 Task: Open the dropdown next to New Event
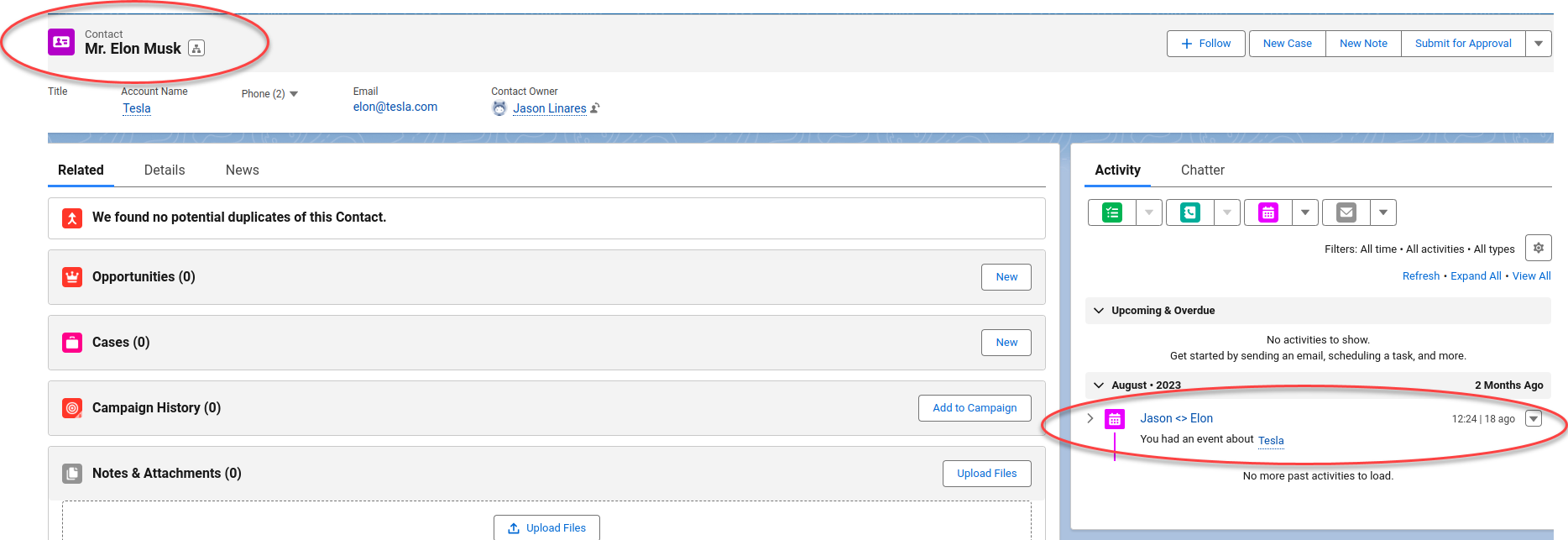1305,212
